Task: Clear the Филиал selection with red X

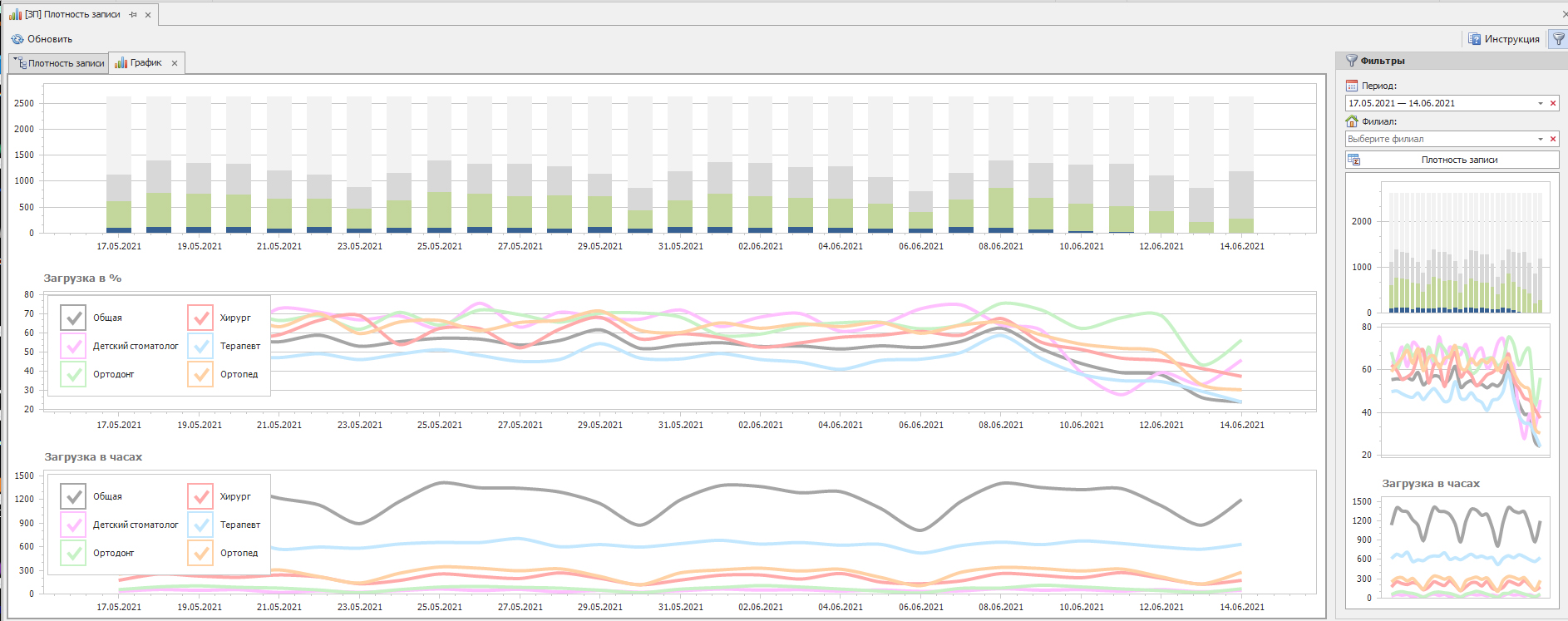Action: click(x=1553, y=139)
